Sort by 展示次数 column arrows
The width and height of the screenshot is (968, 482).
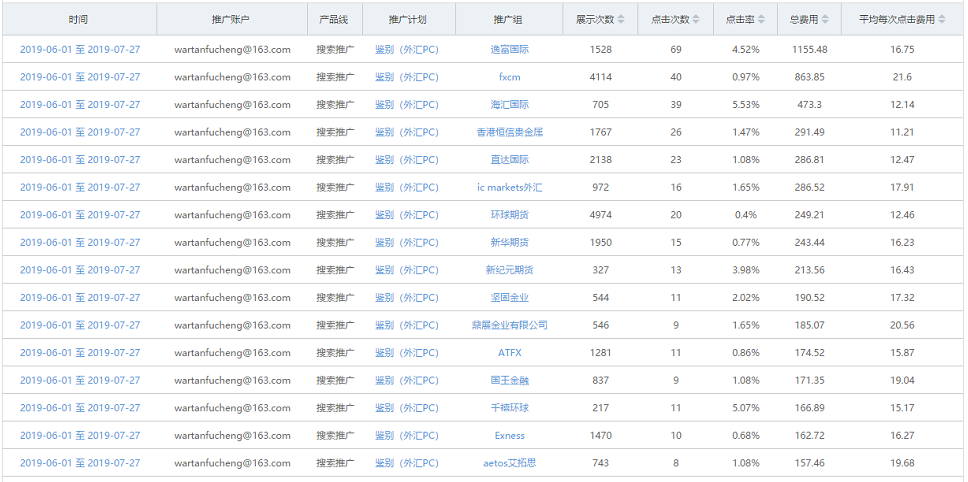click(x=621, y=20)
